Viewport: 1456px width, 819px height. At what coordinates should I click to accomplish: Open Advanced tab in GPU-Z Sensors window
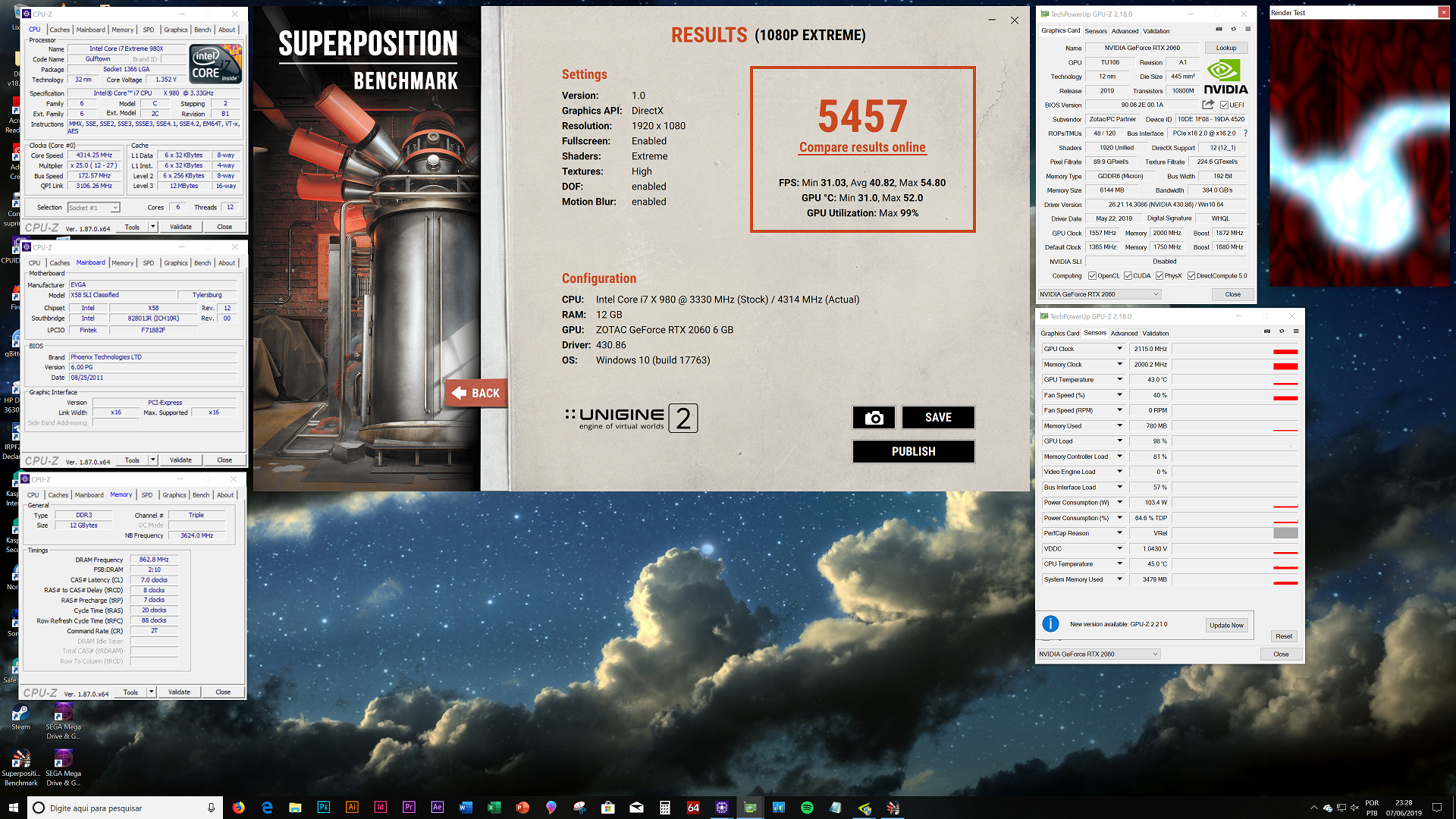[1124, 333]
